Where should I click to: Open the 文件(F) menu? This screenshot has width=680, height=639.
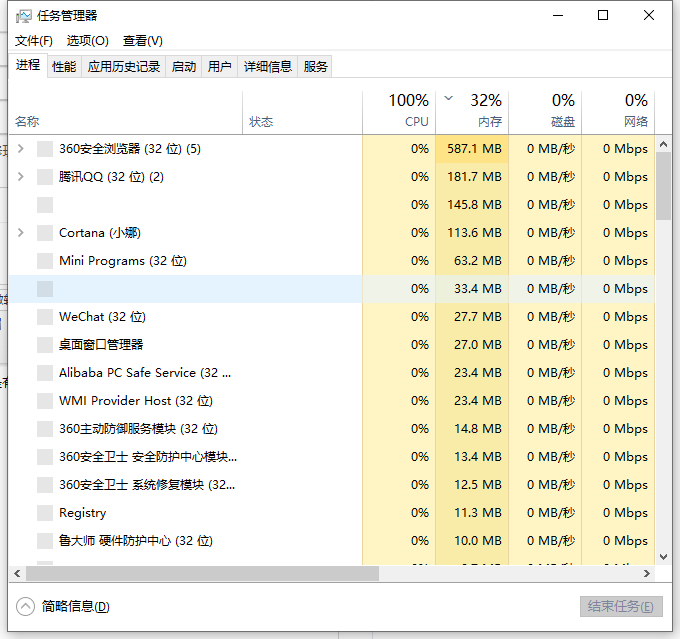[33, 41]
